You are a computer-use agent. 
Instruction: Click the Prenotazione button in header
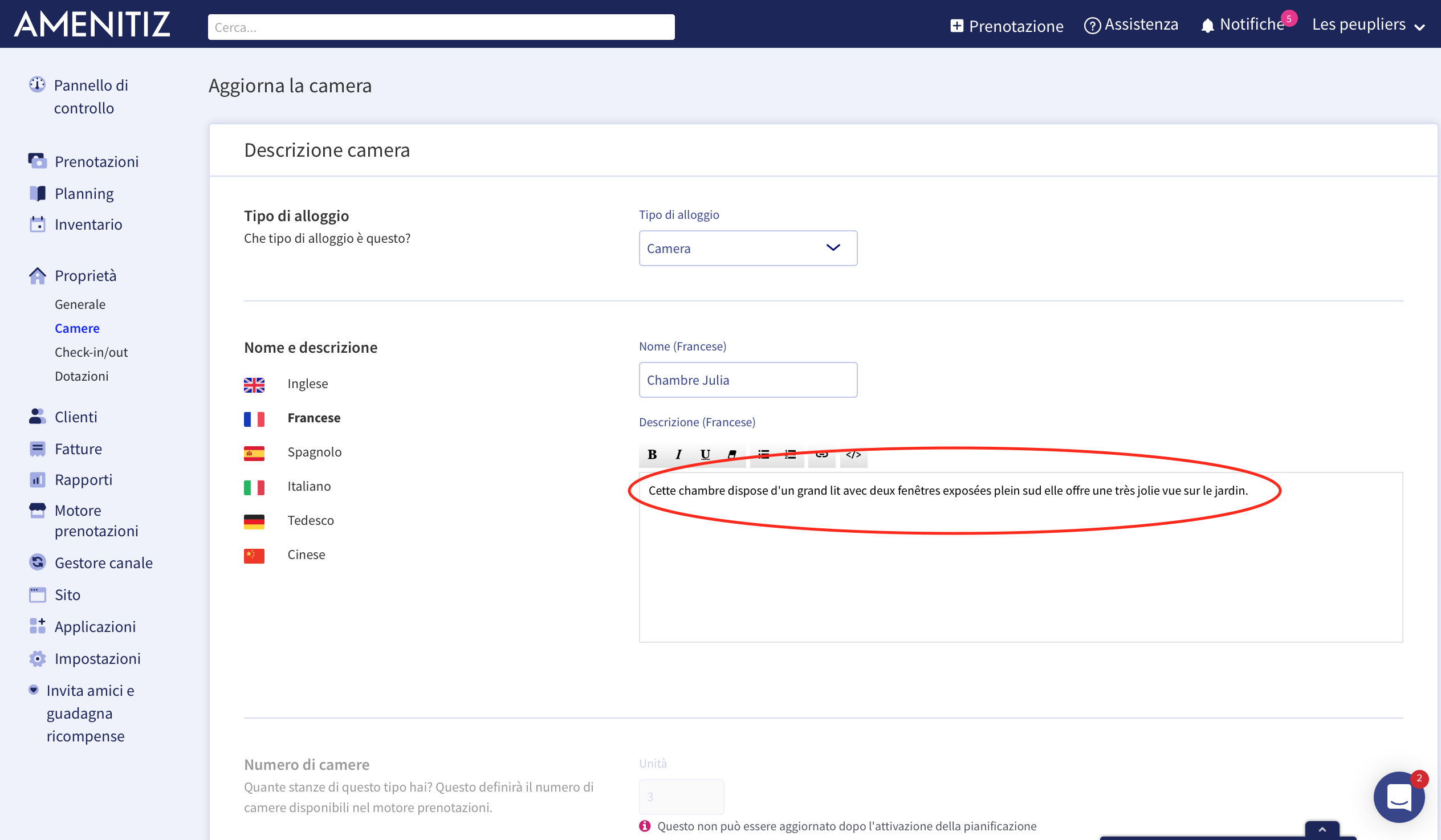point(1007,26)
